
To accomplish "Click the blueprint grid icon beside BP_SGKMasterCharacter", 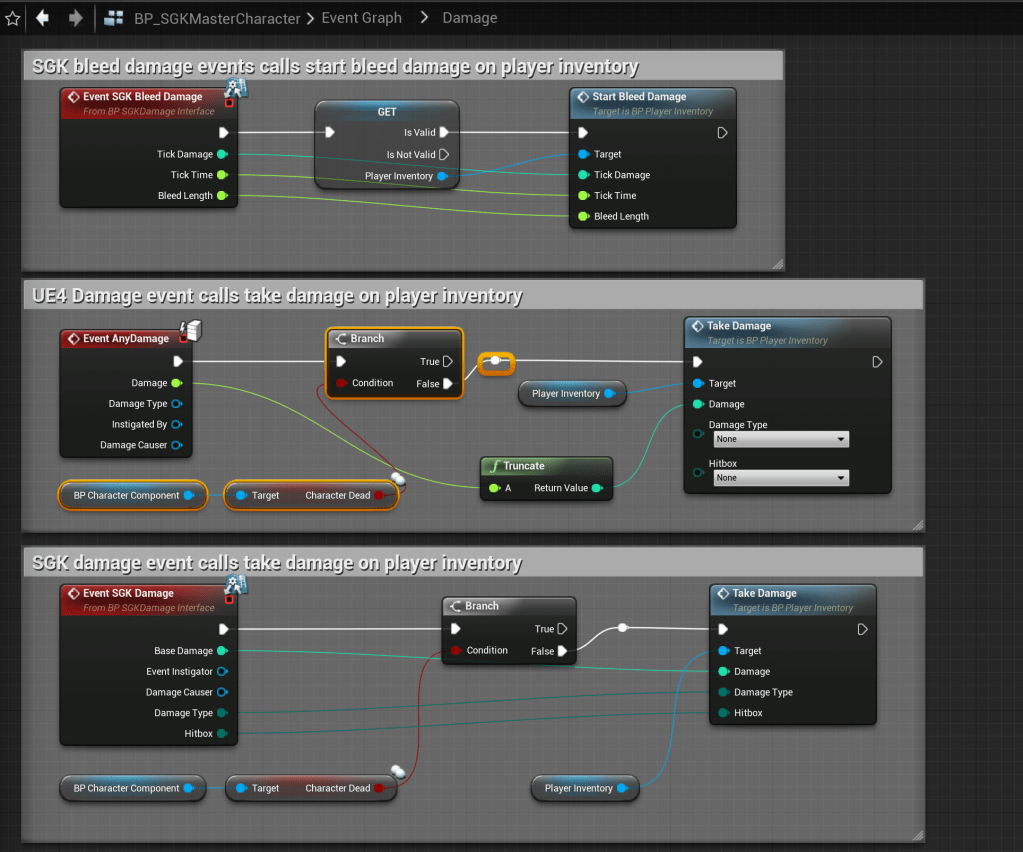I will tap(115, 18).
